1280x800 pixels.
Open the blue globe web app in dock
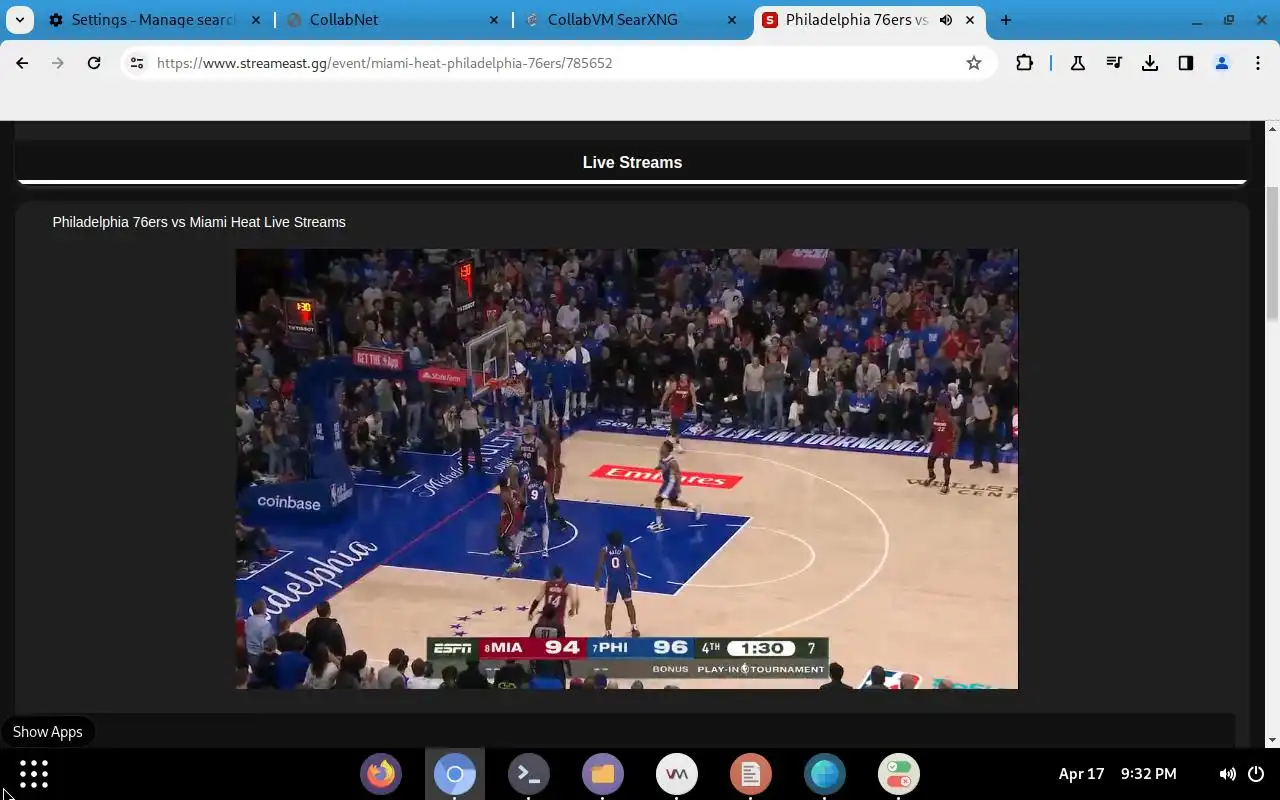tap(825, 774)
